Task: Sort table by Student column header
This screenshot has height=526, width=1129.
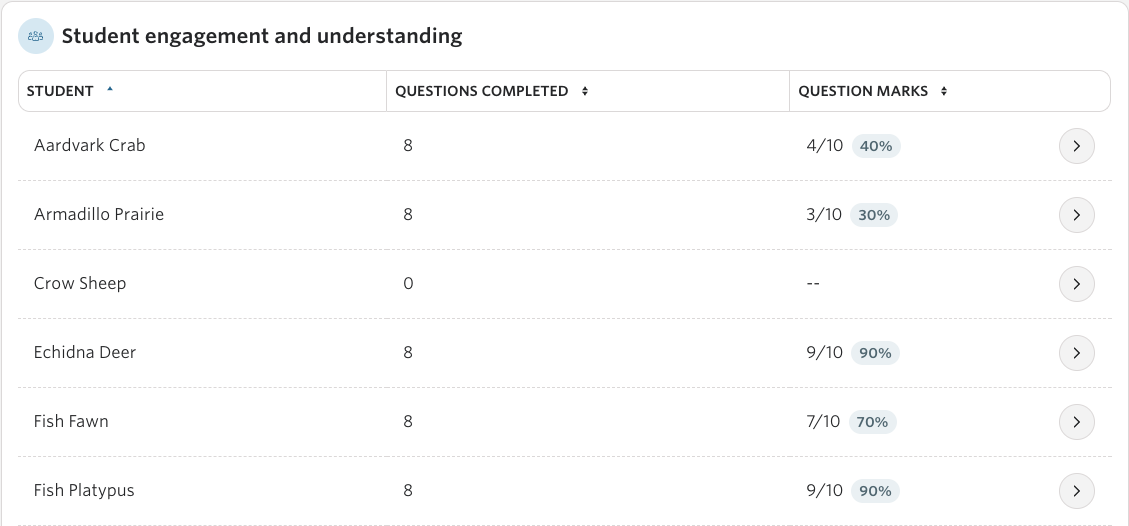Action: tap(60, 91)
